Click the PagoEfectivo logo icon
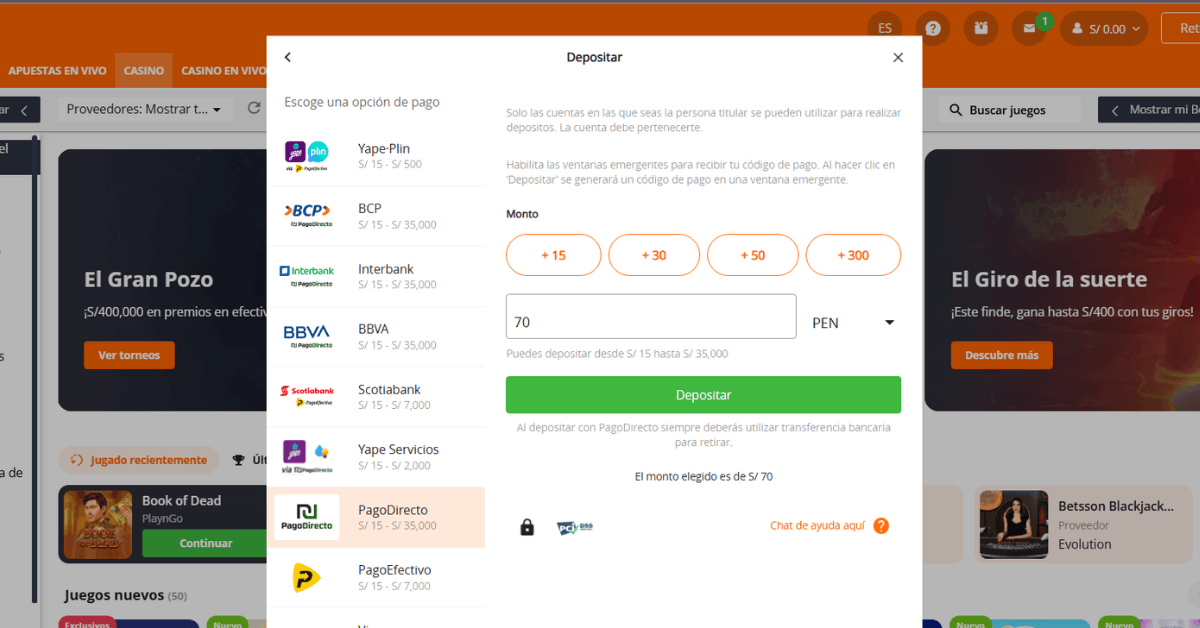Viewport: 1200px width, 628px height. (306, 577)
